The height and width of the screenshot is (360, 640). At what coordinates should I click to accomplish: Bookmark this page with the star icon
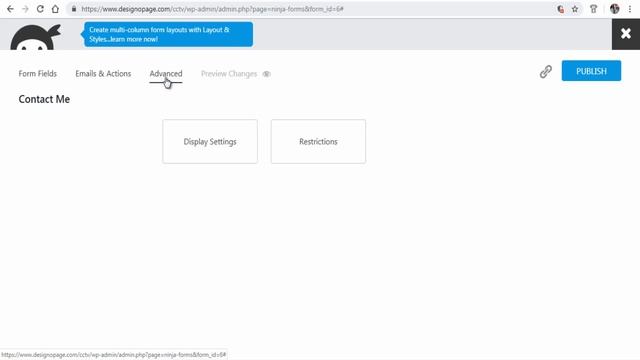pyautogui.click(x=575, y=9)
